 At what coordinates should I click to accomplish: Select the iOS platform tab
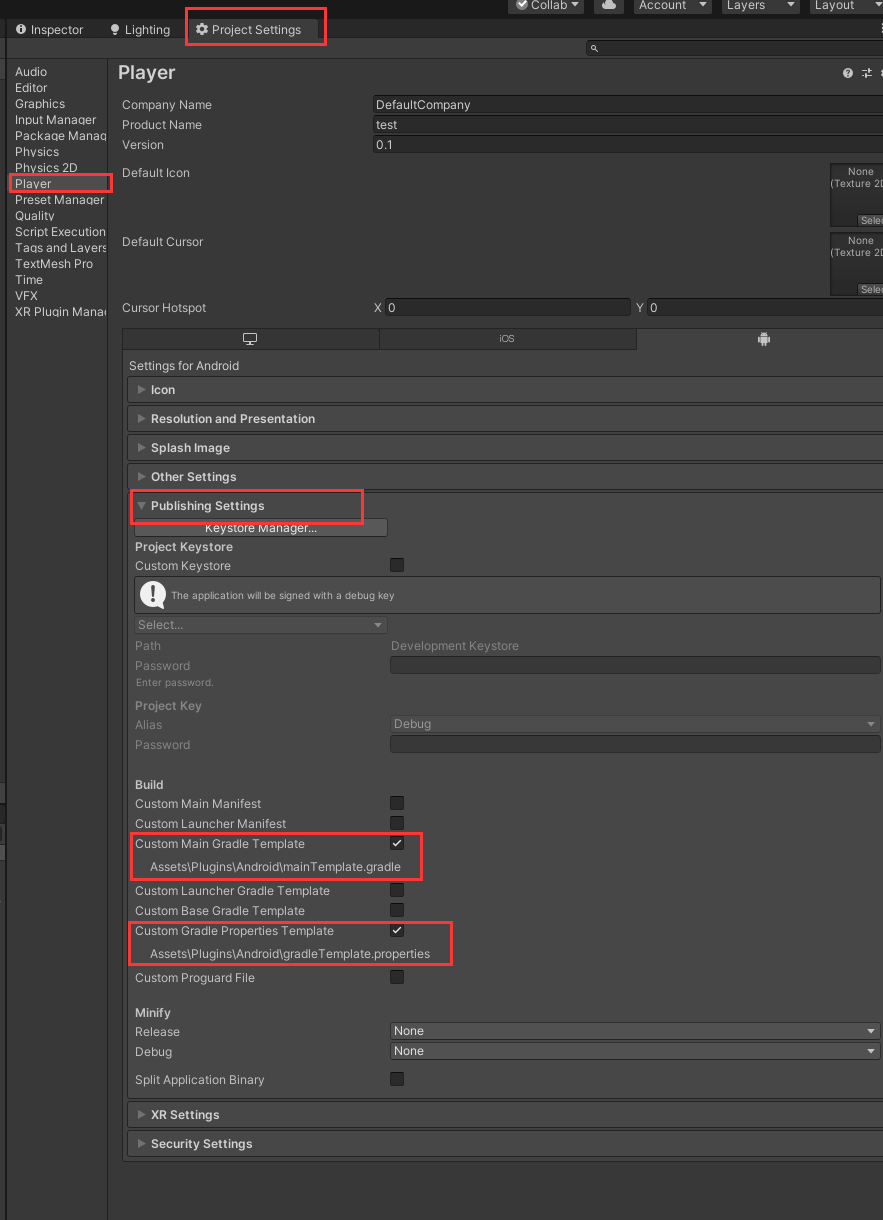pos(507,339)
